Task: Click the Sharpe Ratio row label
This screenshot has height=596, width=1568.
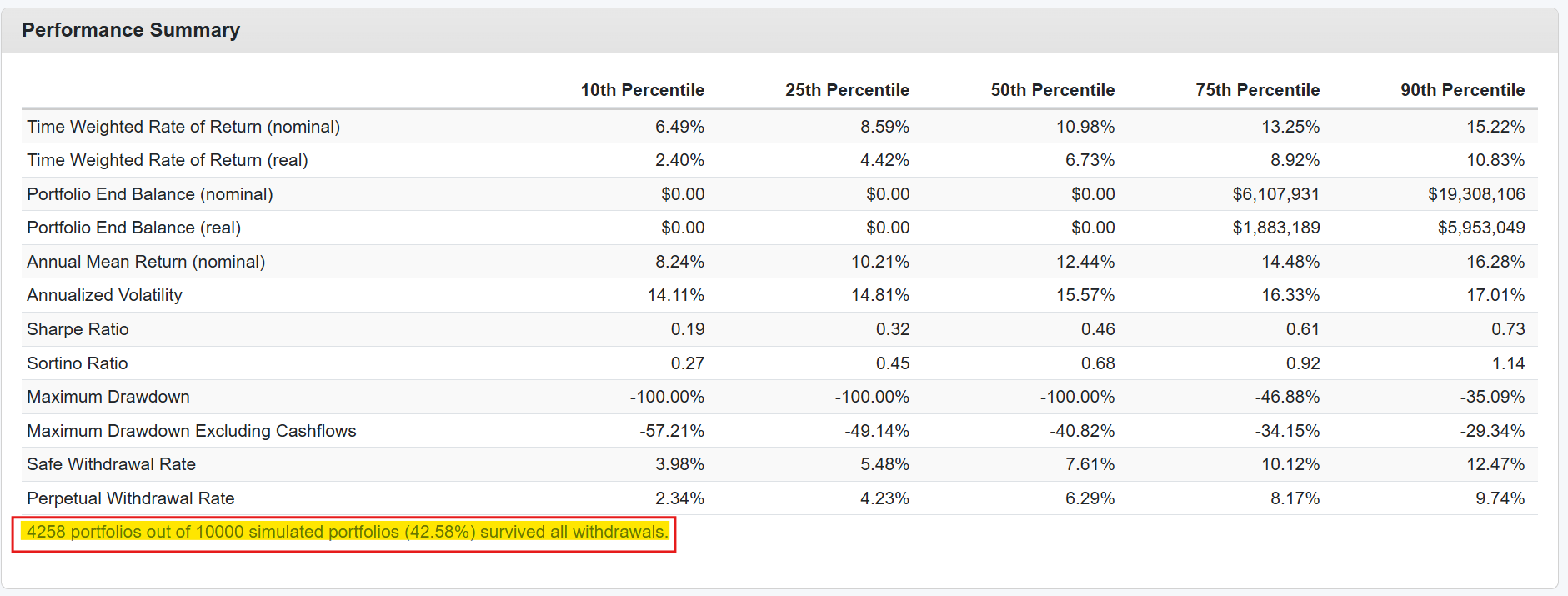Action: (x=78, y=329)
